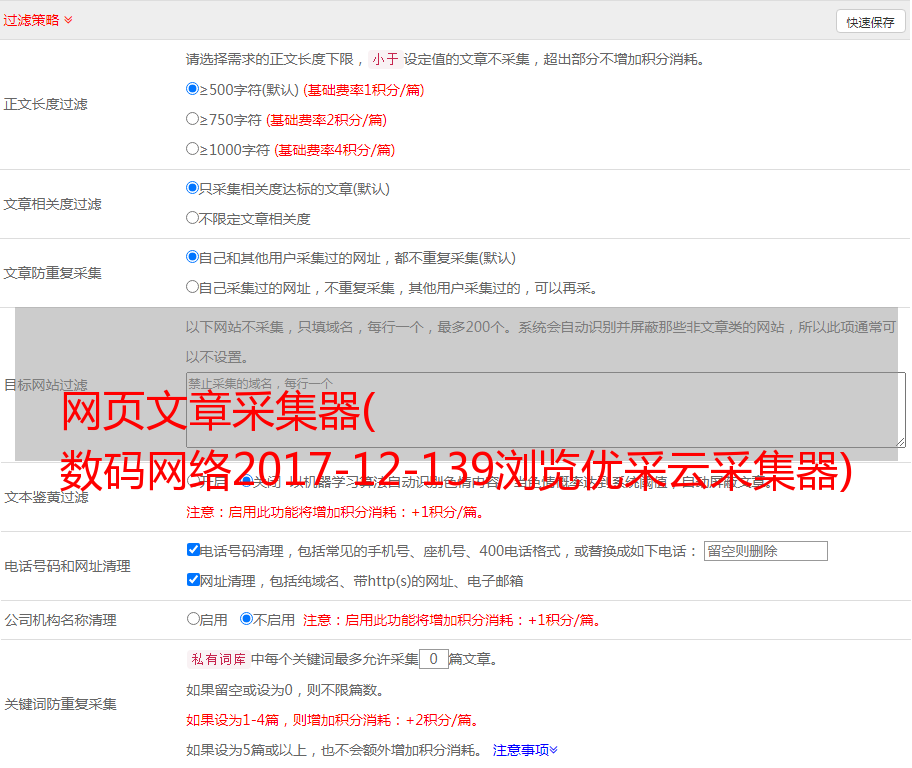Click the 如果设为5篇或以上 hint text

tap(334, 751)
